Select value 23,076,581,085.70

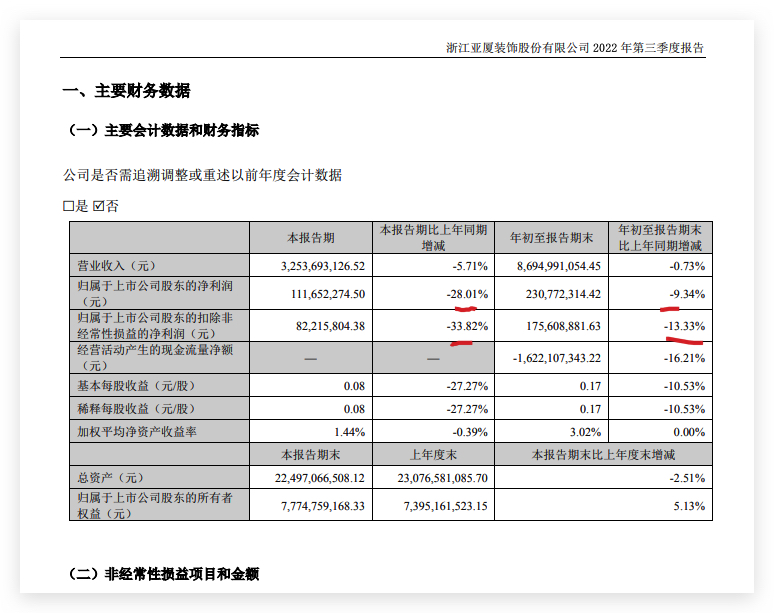tap(442, 478)
